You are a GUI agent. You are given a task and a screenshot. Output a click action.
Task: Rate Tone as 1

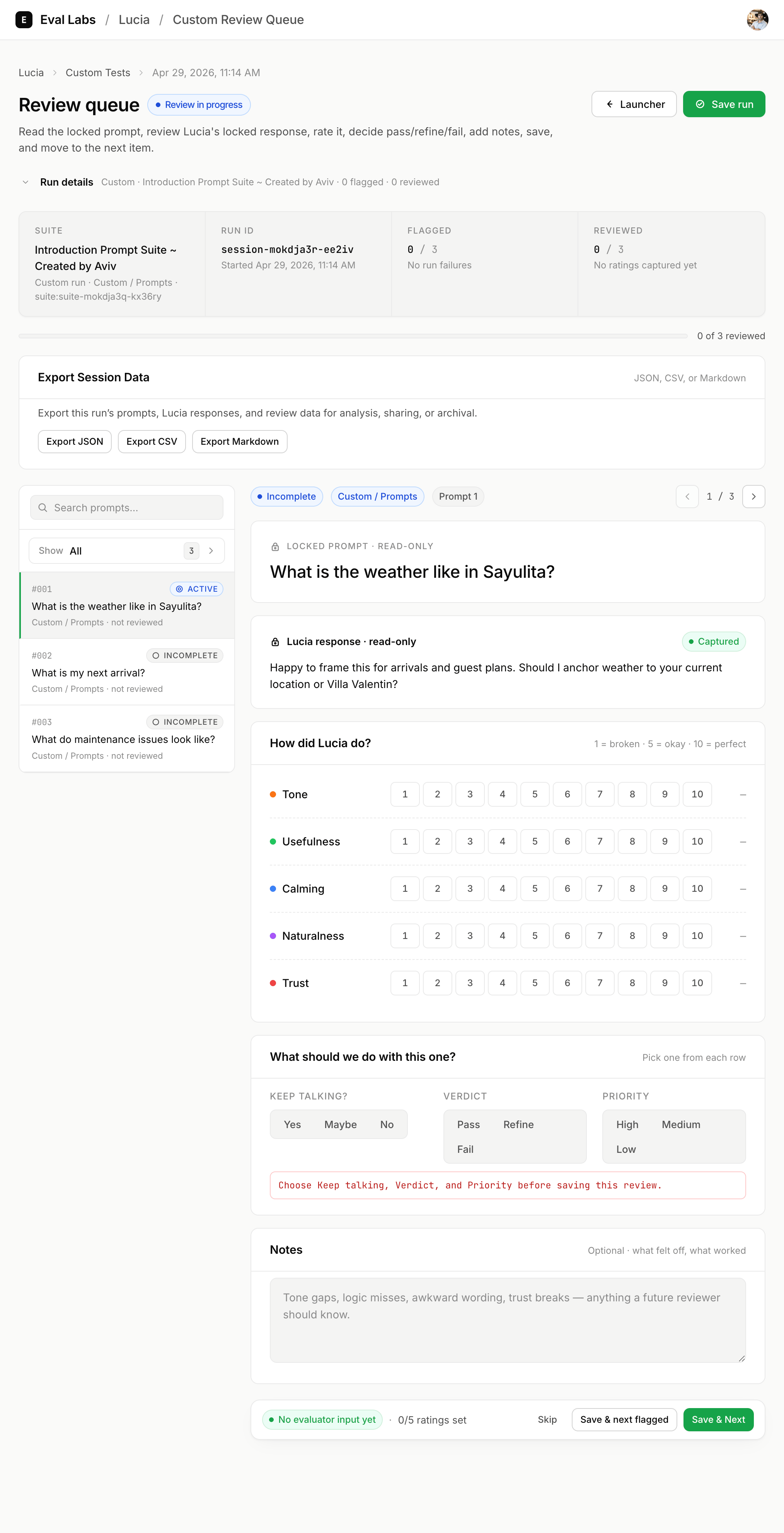405,794
